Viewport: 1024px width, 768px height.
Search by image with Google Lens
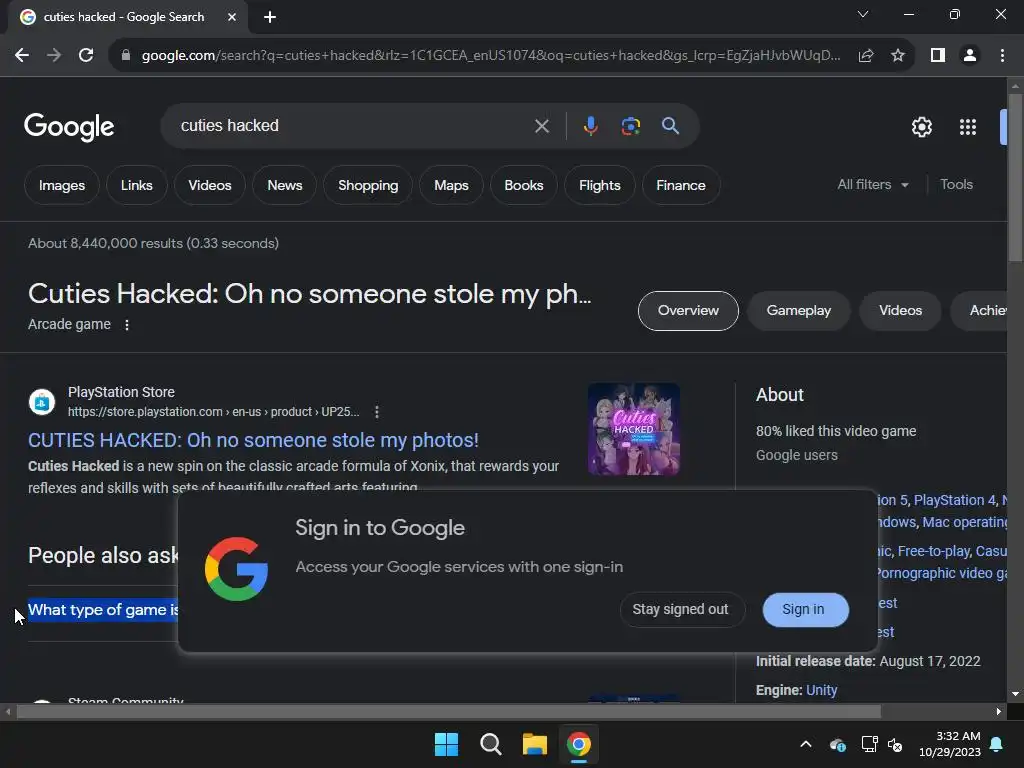coord(631,125)
